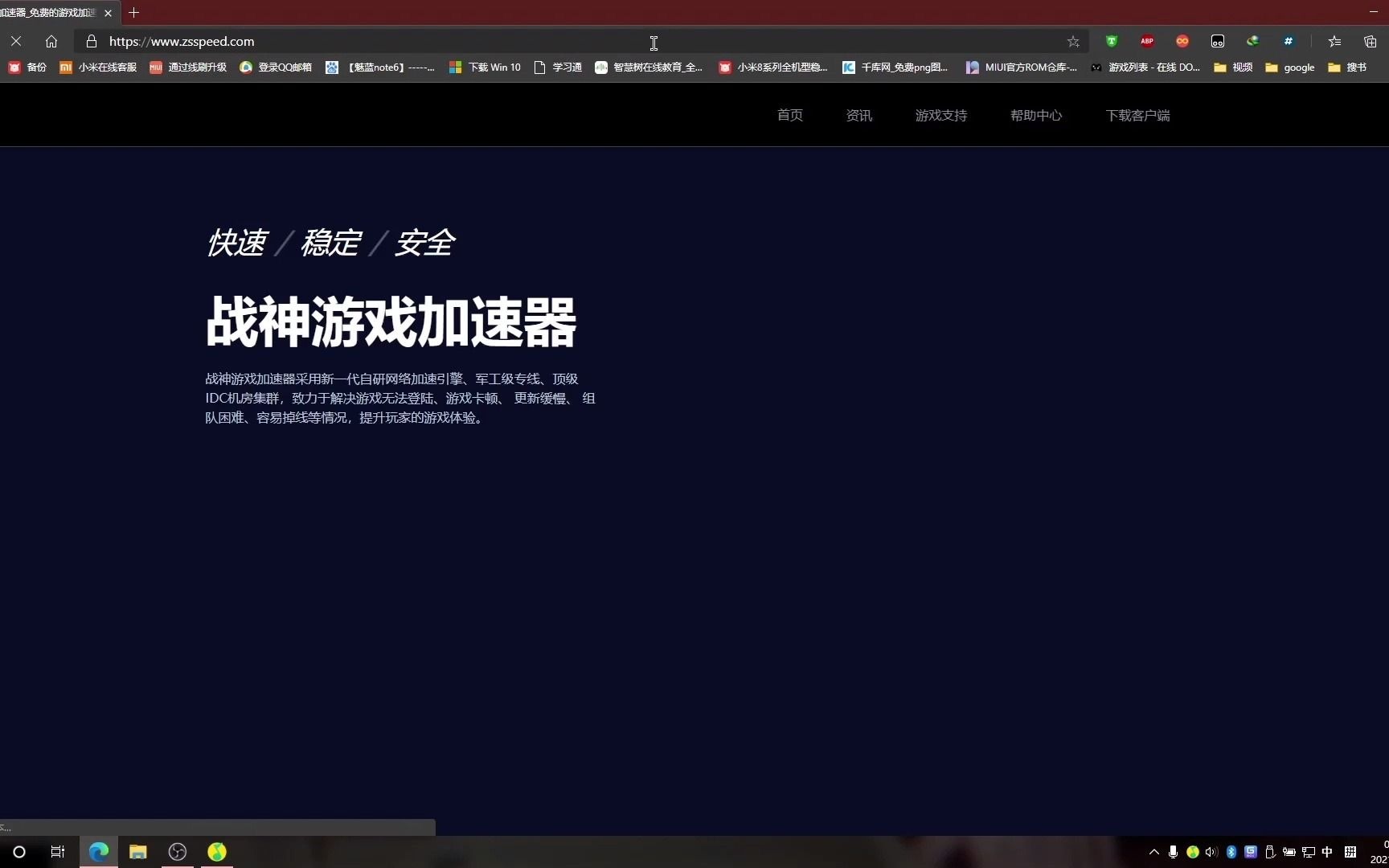Open Task View on taskbar

(58, 852)
